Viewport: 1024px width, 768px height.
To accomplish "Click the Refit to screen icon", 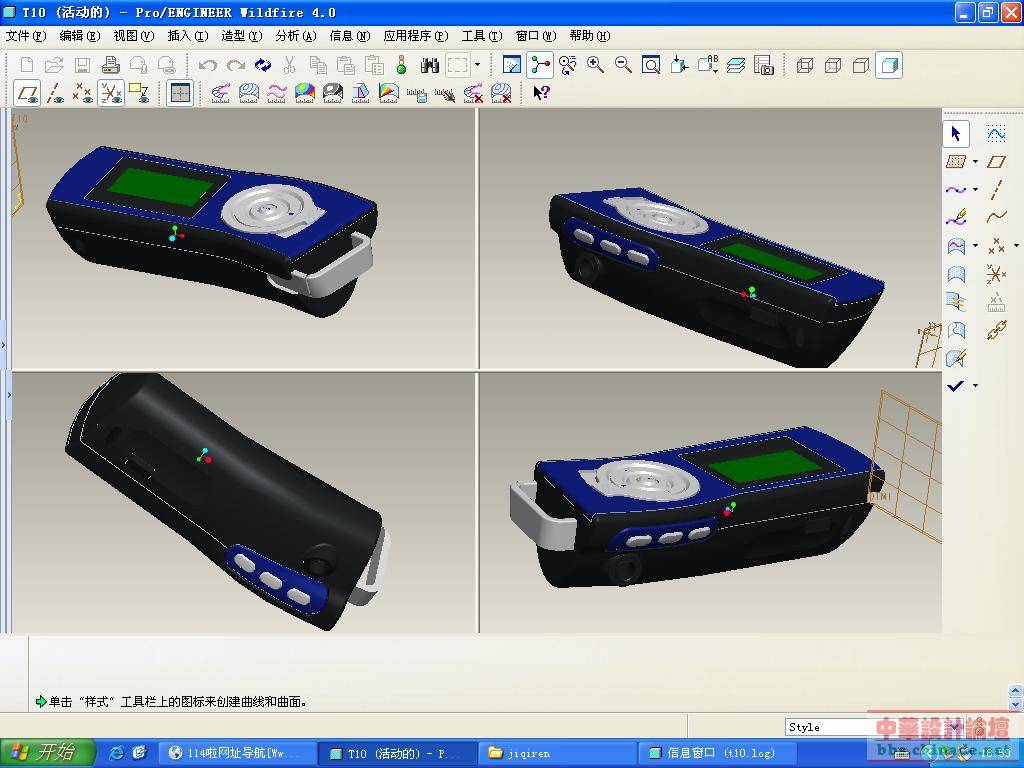I will coord(651,65).
